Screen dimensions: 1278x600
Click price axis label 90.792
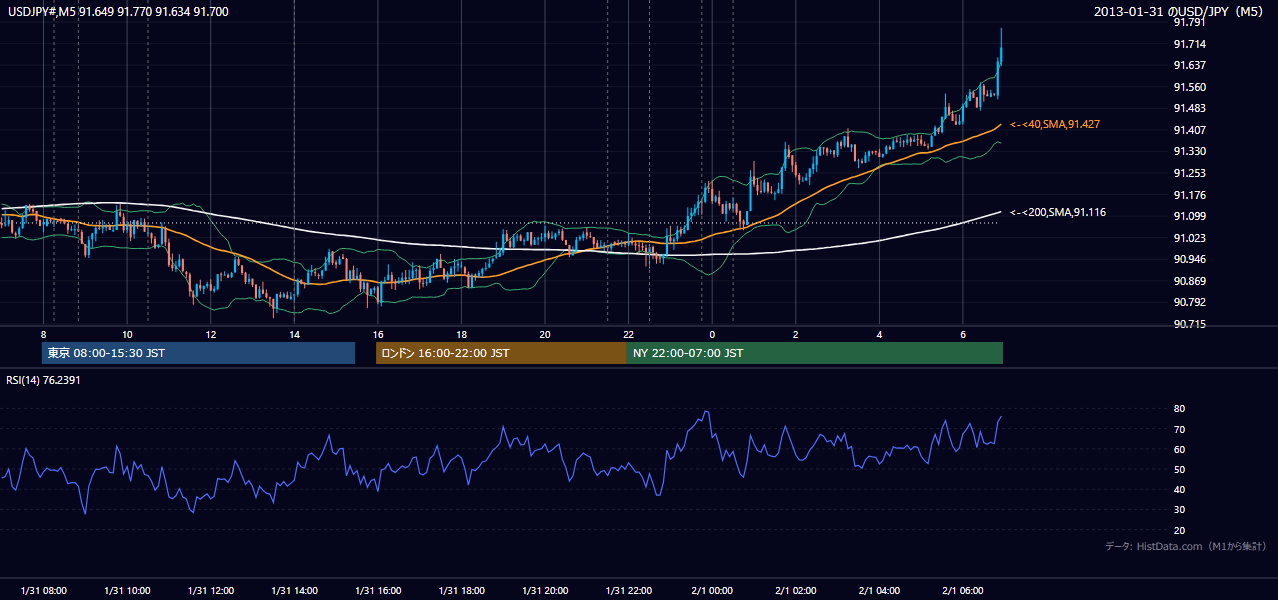1188,302
